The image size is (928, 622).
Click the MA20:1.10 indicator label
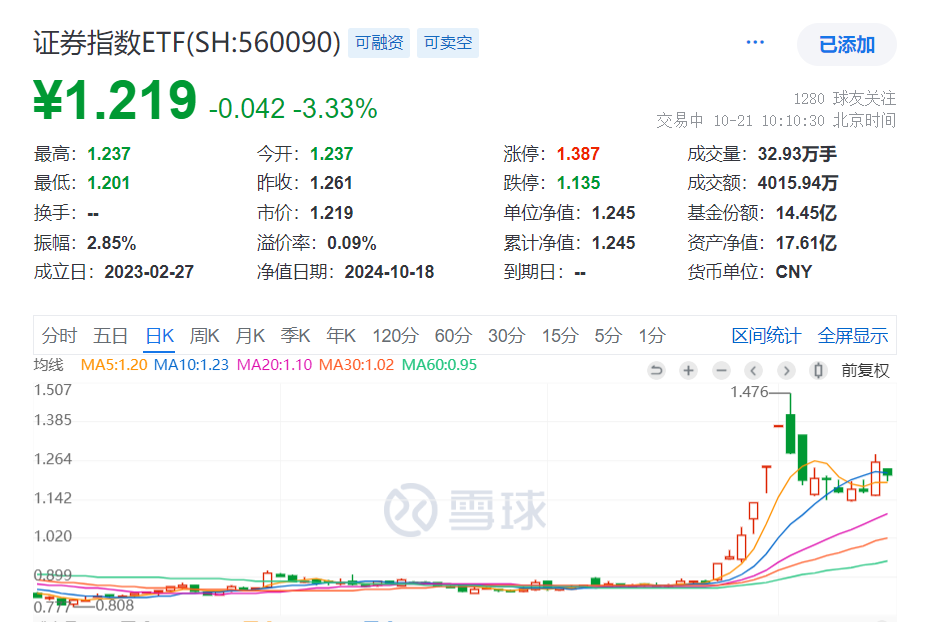274,365
